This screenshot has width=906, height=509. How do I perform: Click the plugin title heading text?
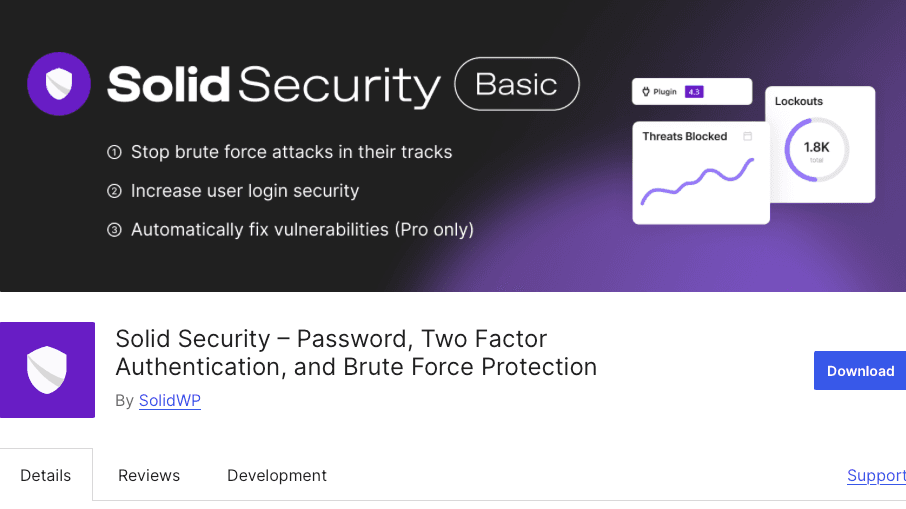[356, 352]
